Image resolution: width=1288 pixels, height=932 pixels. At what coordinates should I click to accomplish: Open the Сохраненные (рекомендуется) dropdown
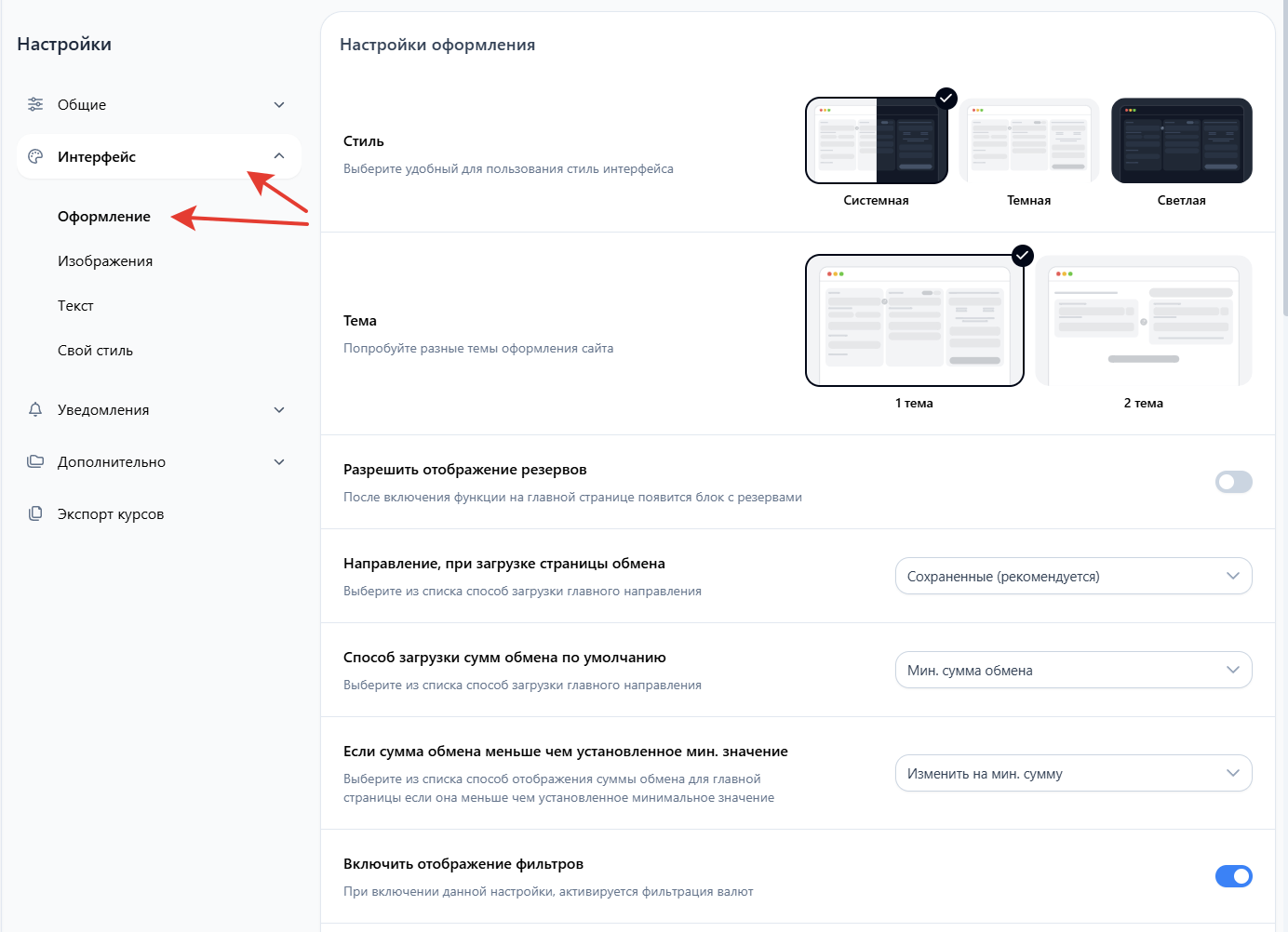coord(1073,576)
